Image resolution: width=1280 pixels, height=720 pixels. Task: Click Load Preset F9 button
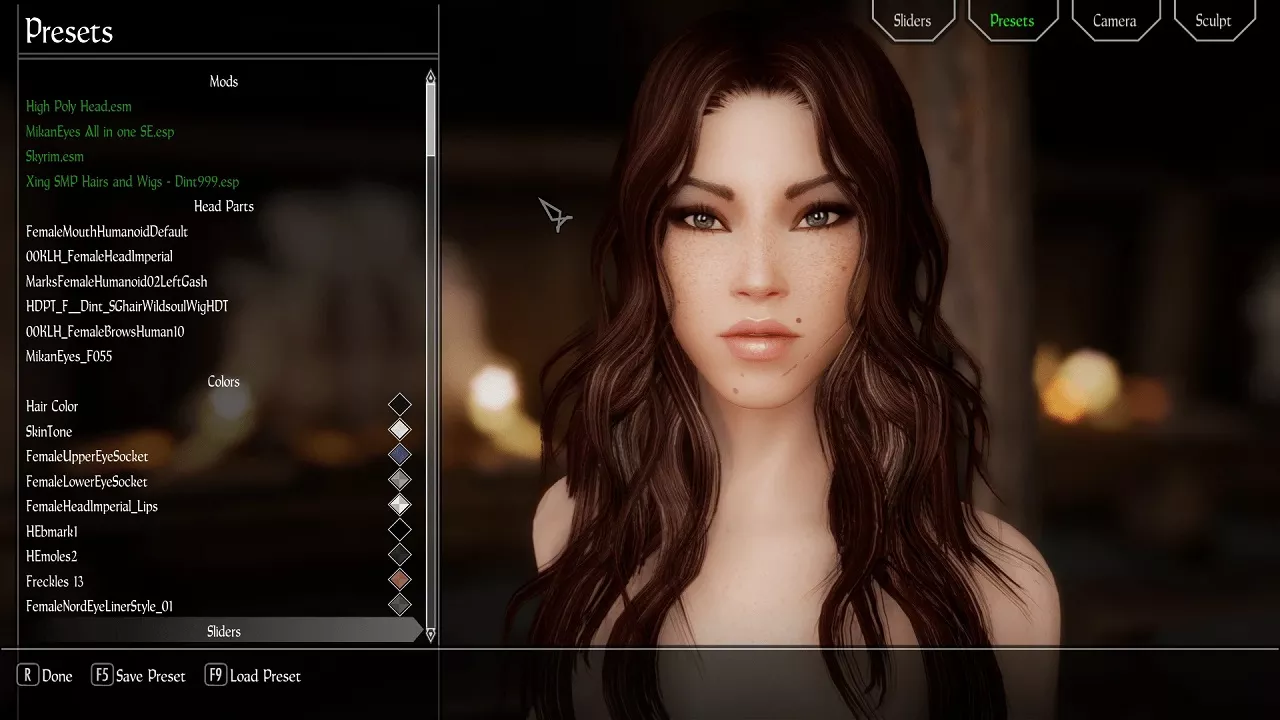tap(253, 676)
